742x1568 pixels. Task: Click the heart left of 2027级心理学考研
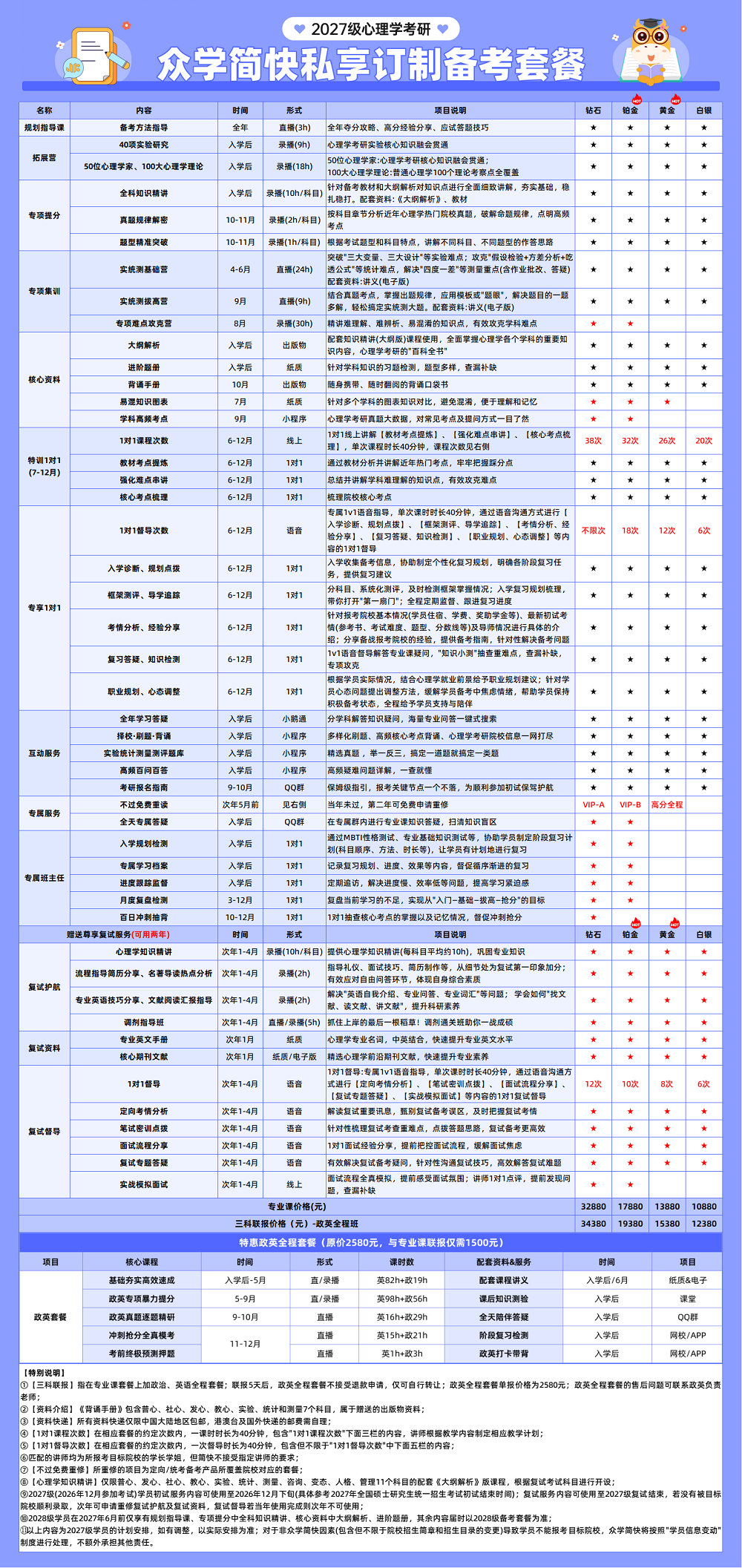[x=300, y=29]
